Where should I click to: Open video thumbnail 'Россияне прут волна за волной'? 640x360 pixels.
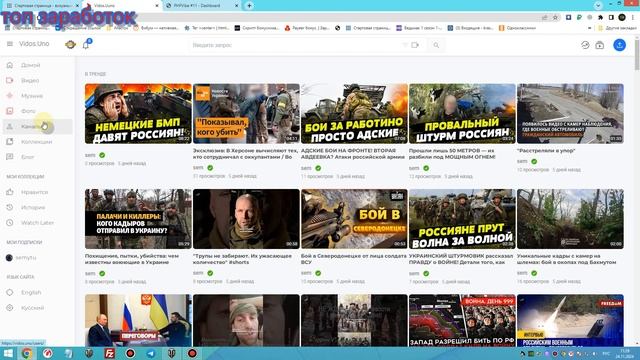tap(462, 219)
